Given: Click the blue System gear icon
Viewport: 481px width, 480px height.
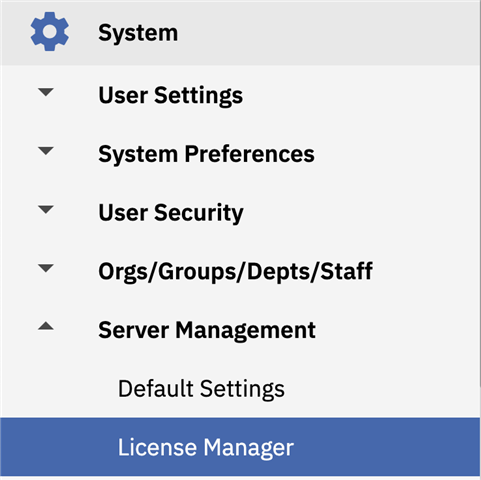Looking at the screenshot, I should click(50, 32).
